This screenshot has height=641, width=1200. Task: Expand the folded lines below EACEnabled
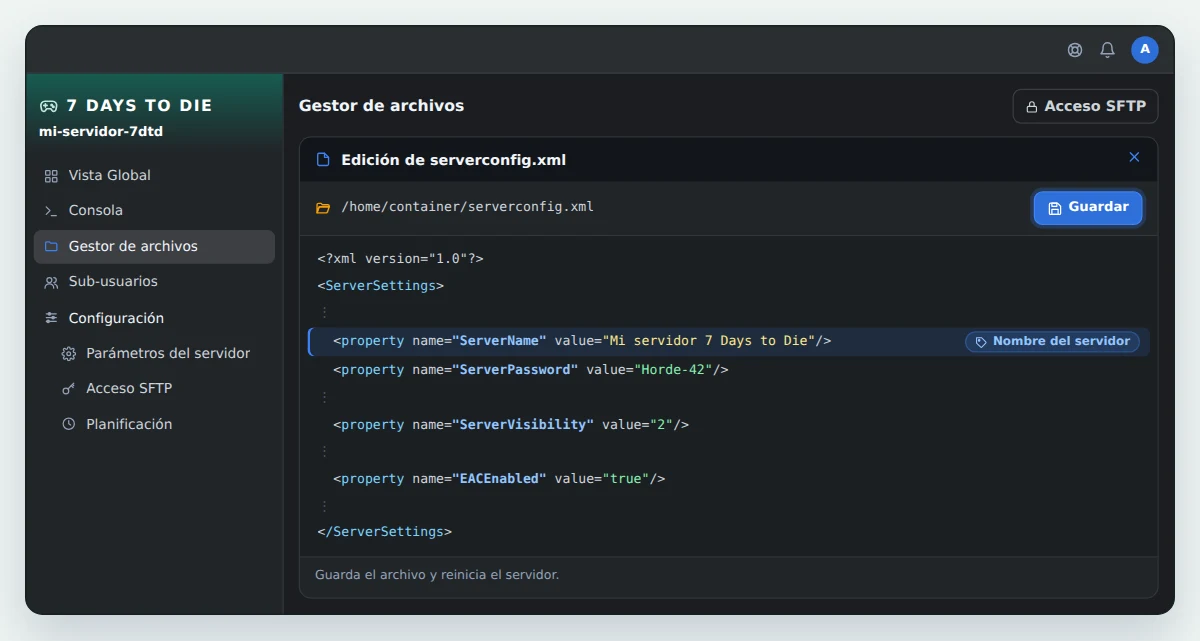[x=324, y=506]
